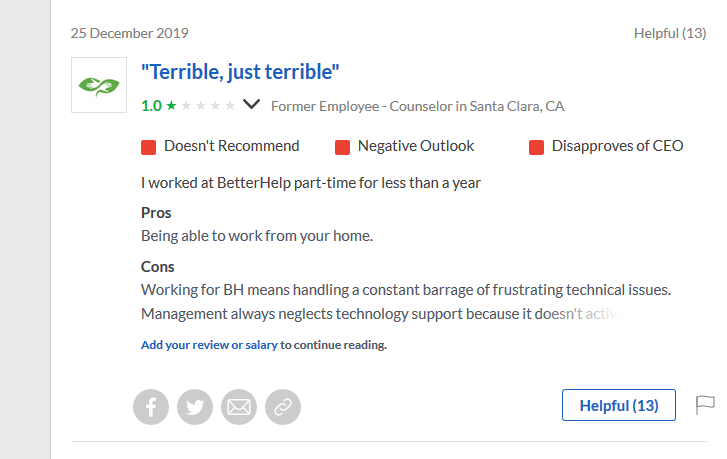
Task: Click the Doesn't Recommend red square
Action: (149, 147)
